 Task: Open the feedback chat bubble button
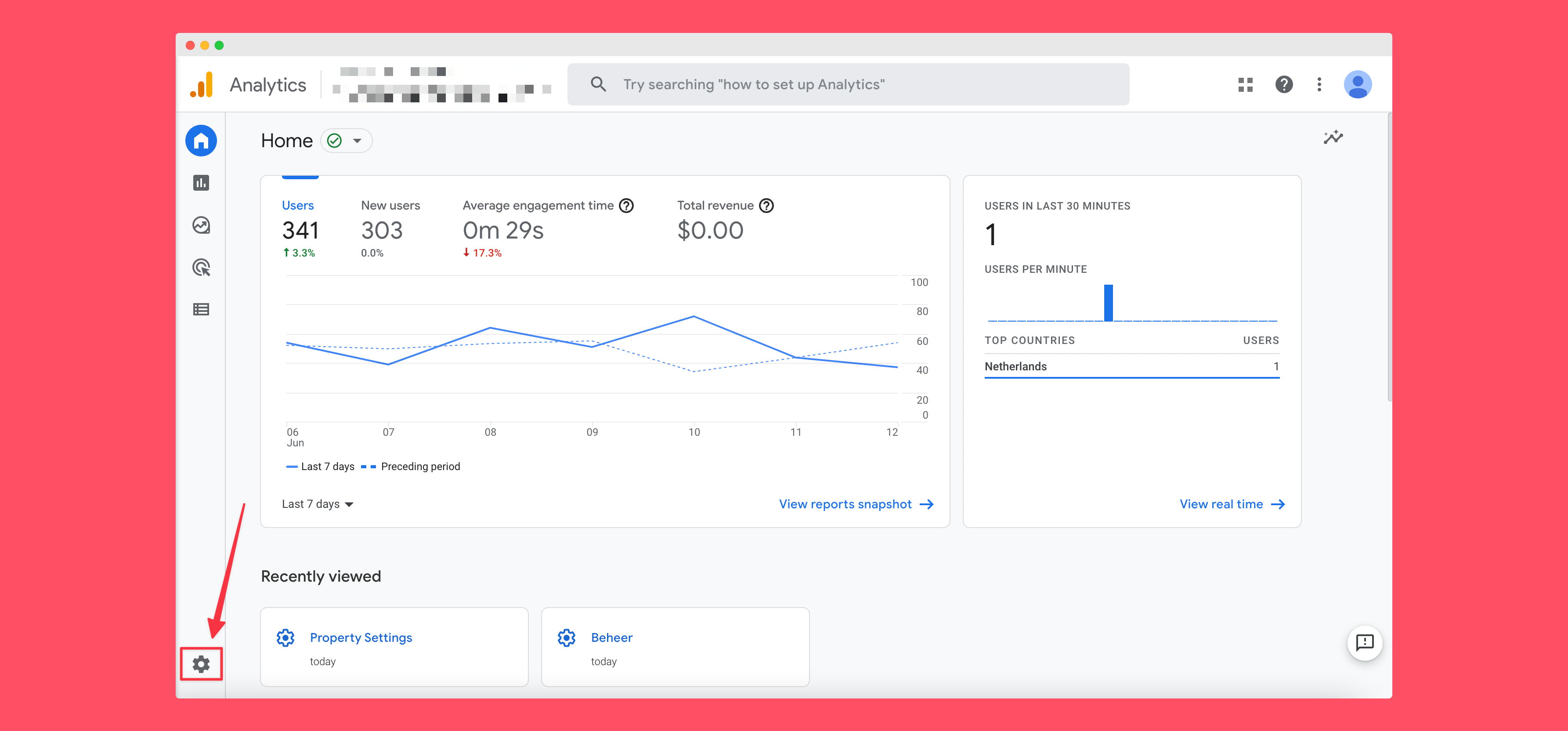[1365, 643]
